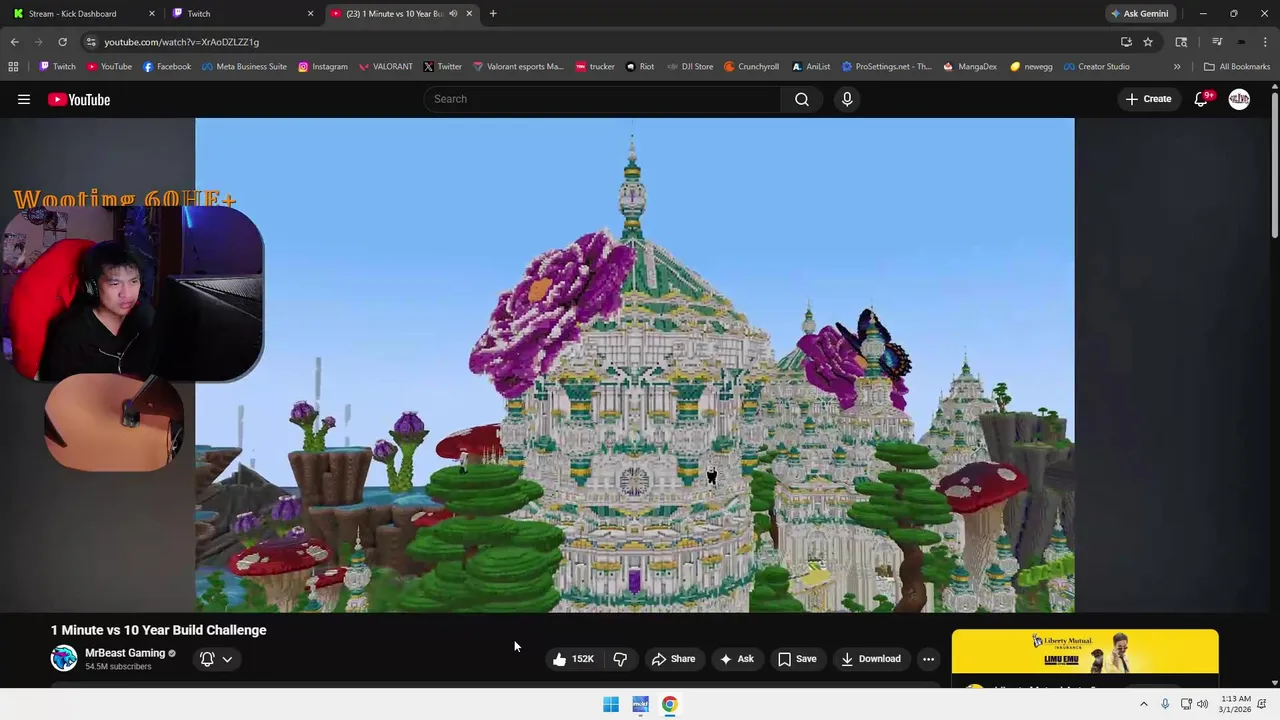Open the media controls music queue icon
The height and width of the screenshot is (720, 1280).
point(1217,42)
